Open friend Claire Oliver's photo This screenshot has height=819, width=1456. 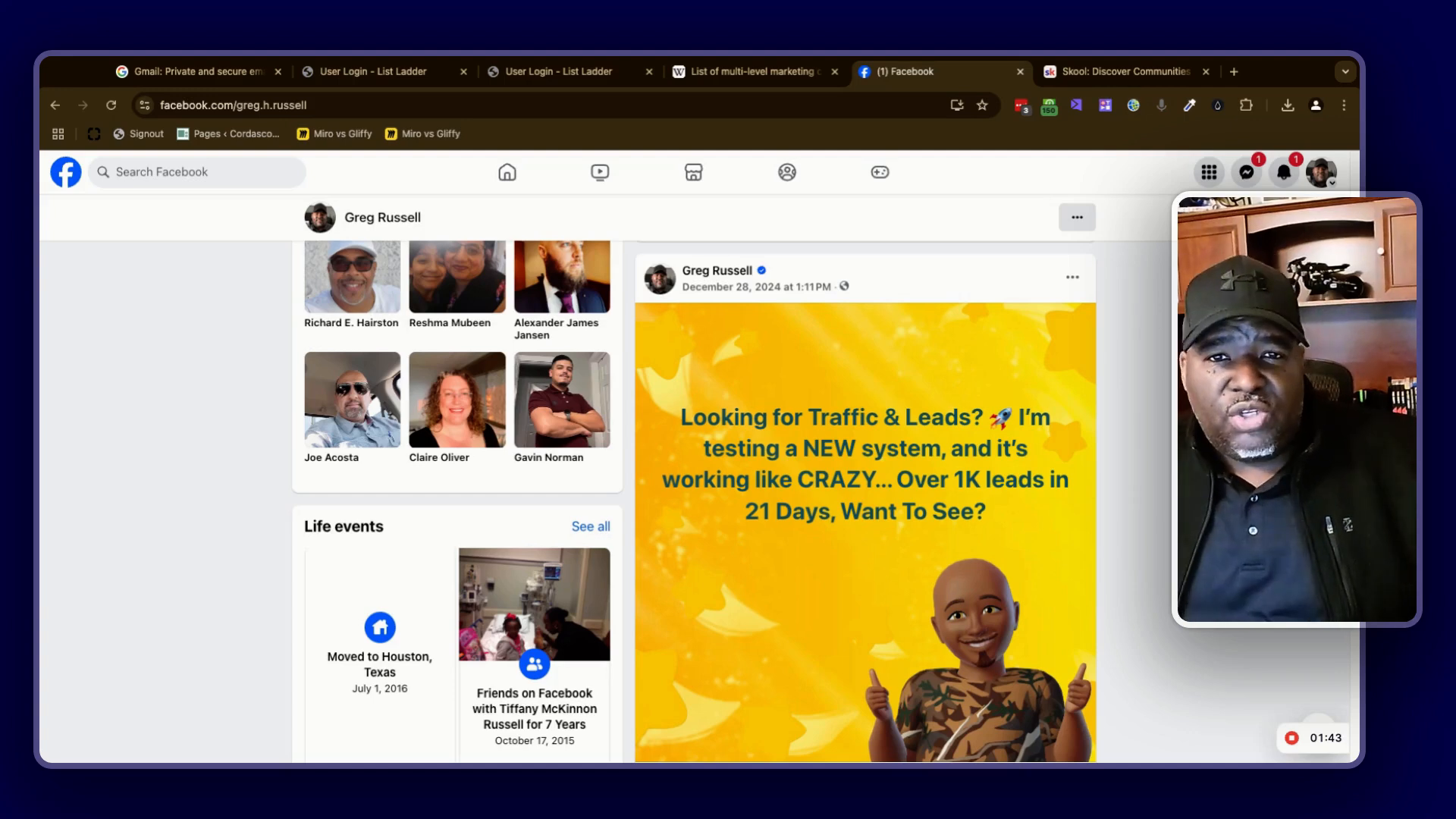pyautogui.click(x=457, y=400)
